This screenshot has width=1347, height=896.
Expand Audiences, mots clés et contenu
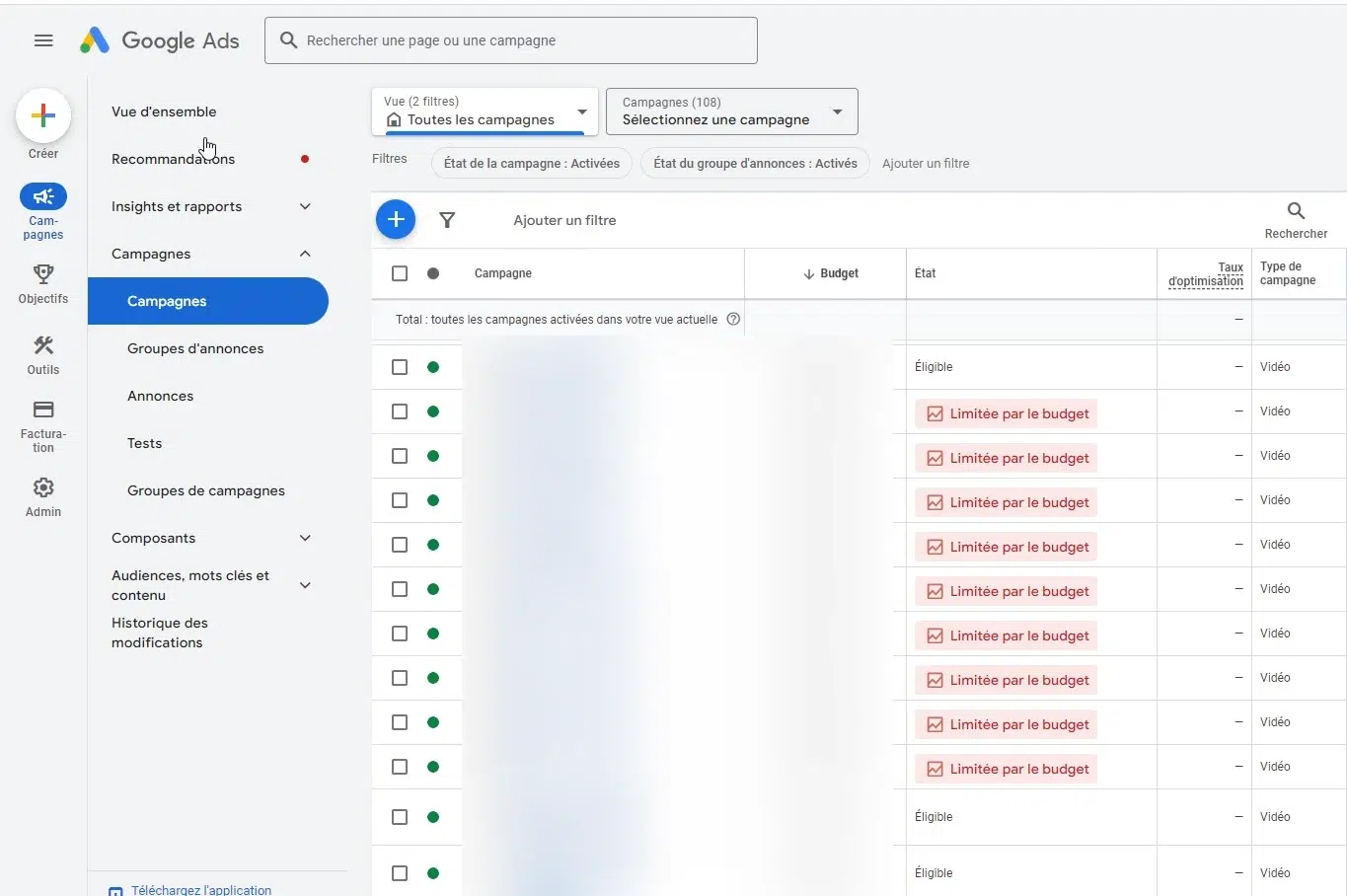305,585
